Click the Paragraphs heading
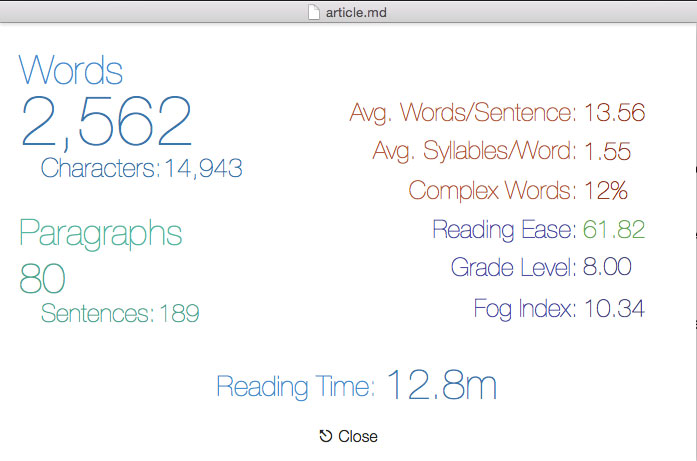The image size is (697, 461). 100,233
